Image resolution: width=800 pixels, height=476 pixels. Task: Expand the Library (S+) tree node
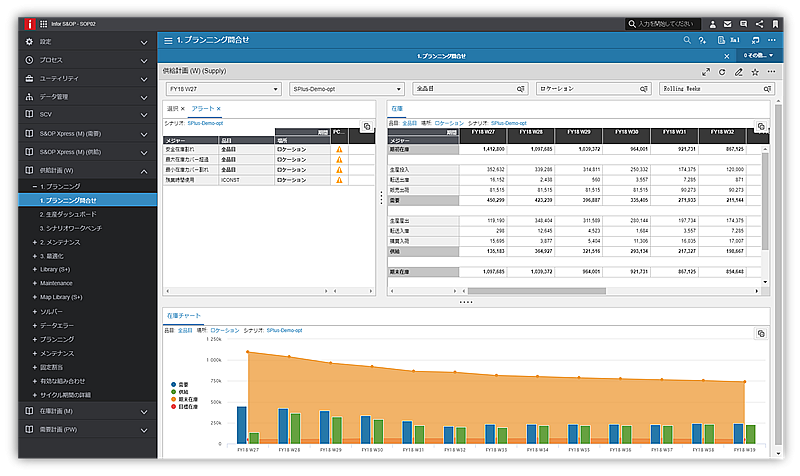tap(35, 269)
